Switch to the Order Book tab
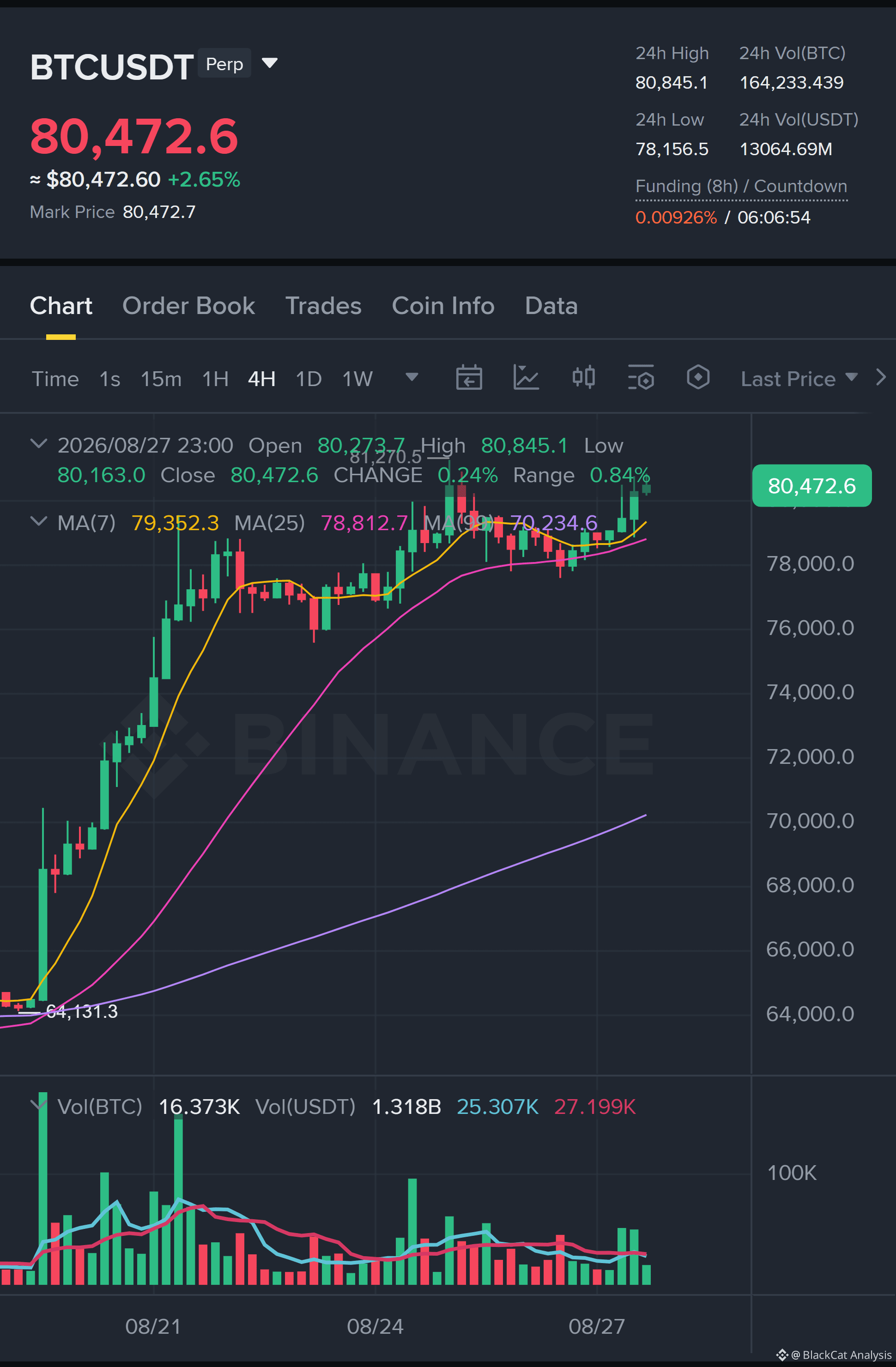896x1367 pixels. point(188,306)
